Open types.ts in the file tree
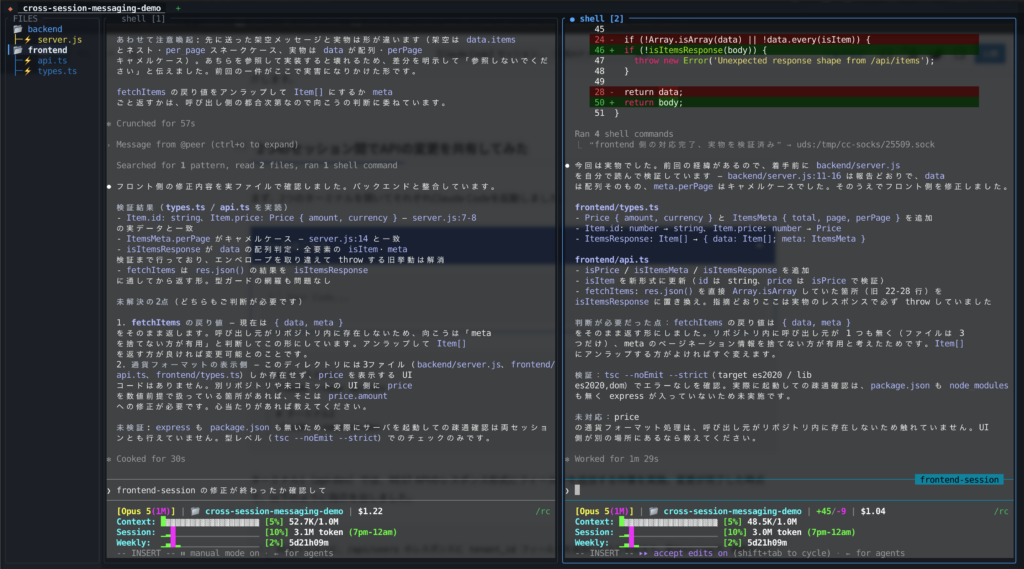Screen dimensions: 1024x569 pos(57,71)
